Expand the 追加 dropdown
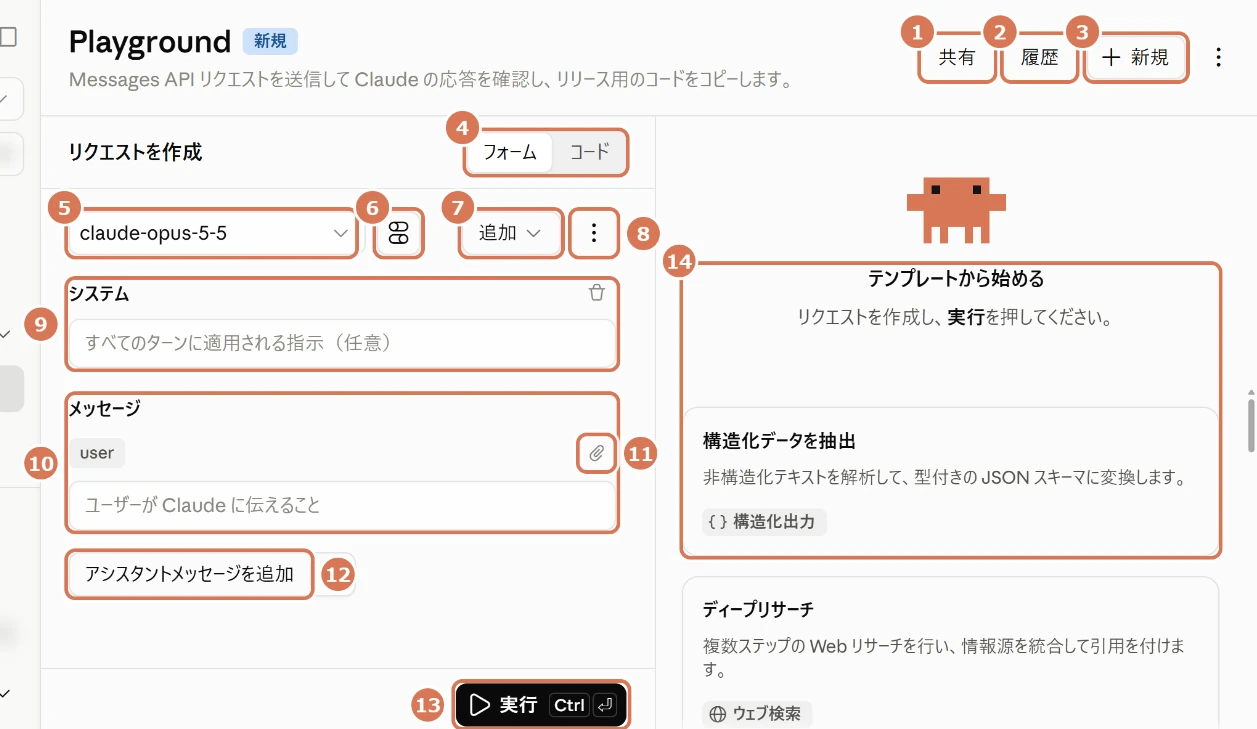 [510, 233]
